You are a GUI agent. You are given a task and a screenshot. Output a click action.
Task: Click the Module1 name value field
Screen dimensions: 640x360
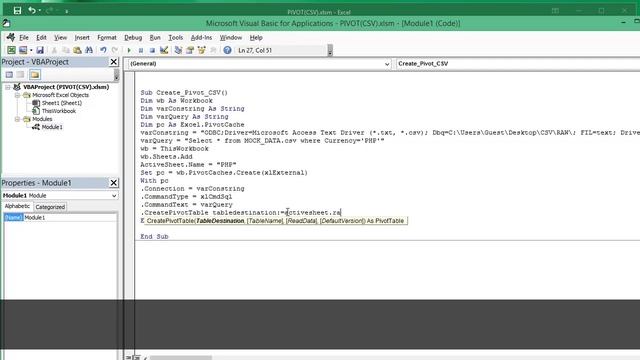coord(70,218)
